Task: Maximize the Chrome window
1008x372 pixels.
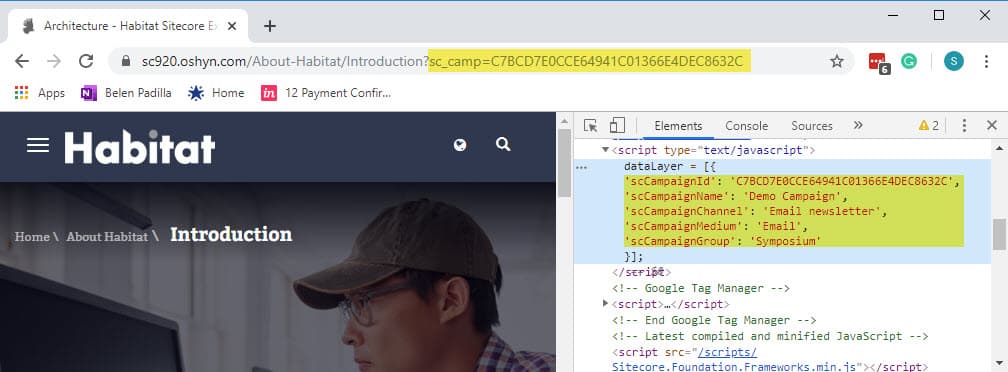Action: pyautogui.click(x=939, y=15)
